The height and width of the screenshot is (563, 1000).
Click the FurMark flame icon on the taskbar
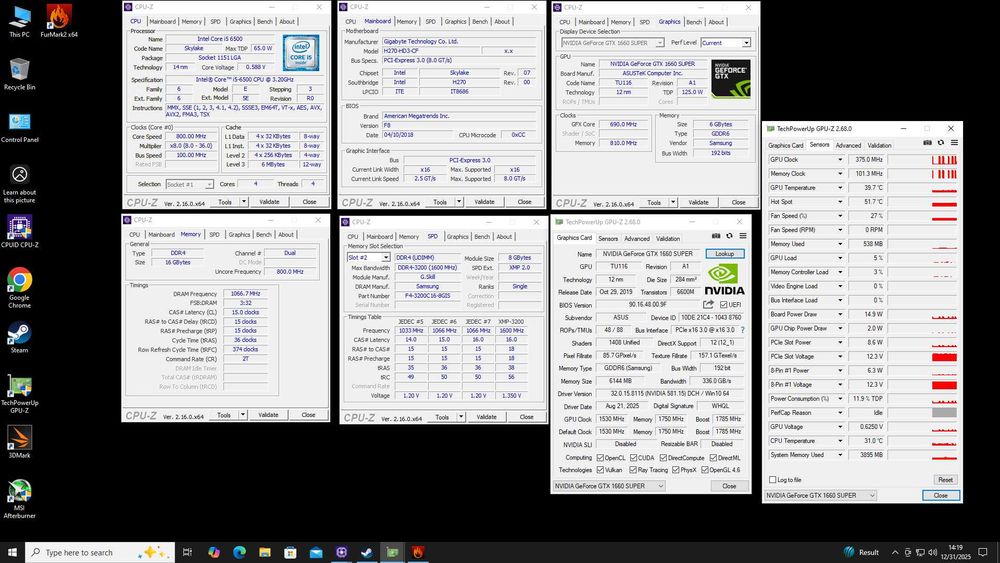(x=418, y=552)
